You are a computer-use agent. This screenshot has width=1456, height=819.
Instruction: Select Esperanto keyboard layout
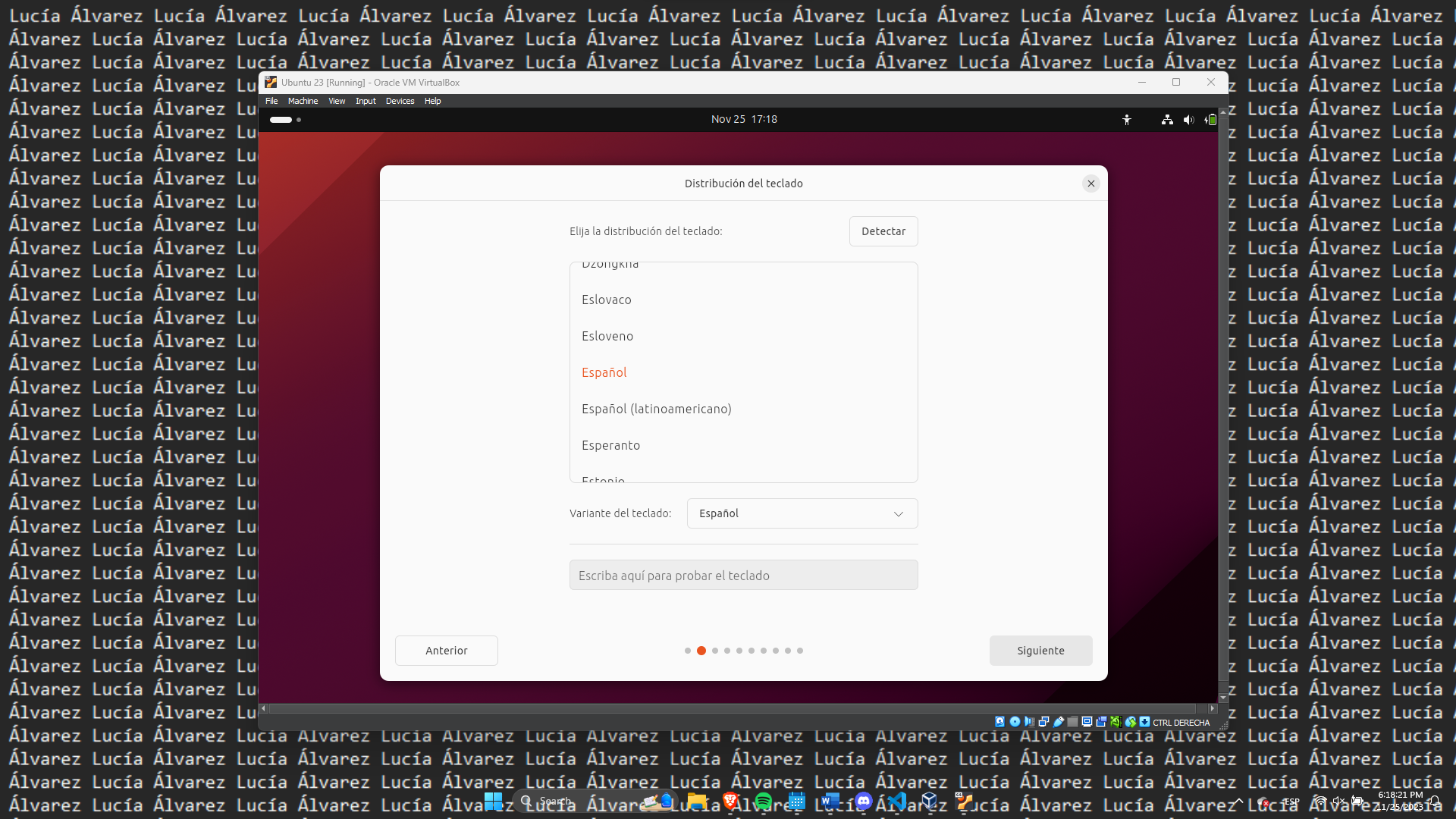point(610,445)
